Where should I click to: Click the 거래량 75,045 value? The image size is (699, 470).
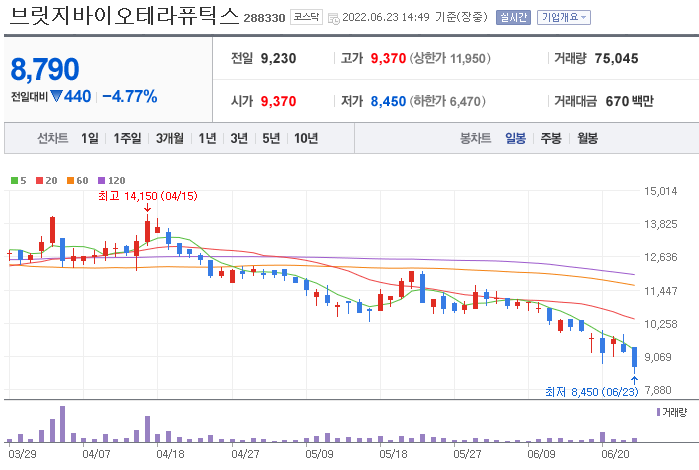[617, 58]
